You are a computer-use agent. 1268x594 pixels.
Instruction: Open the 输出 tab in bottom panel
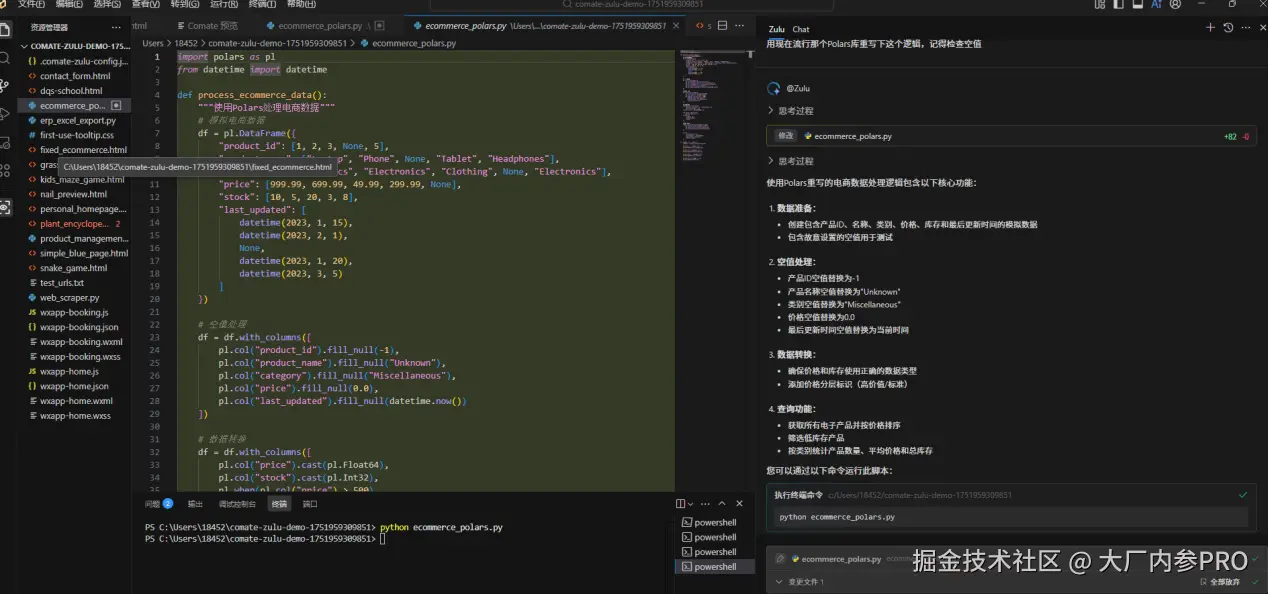pos(195,504)
